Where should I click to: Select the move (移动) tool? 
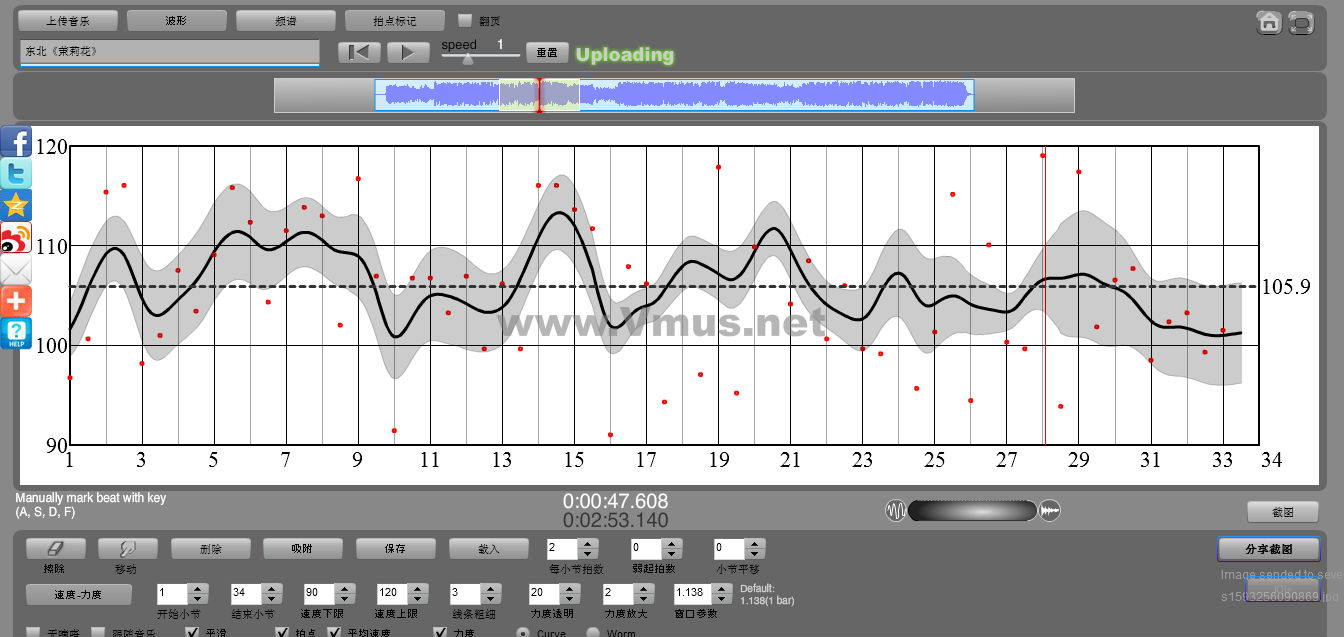point(126,548)
